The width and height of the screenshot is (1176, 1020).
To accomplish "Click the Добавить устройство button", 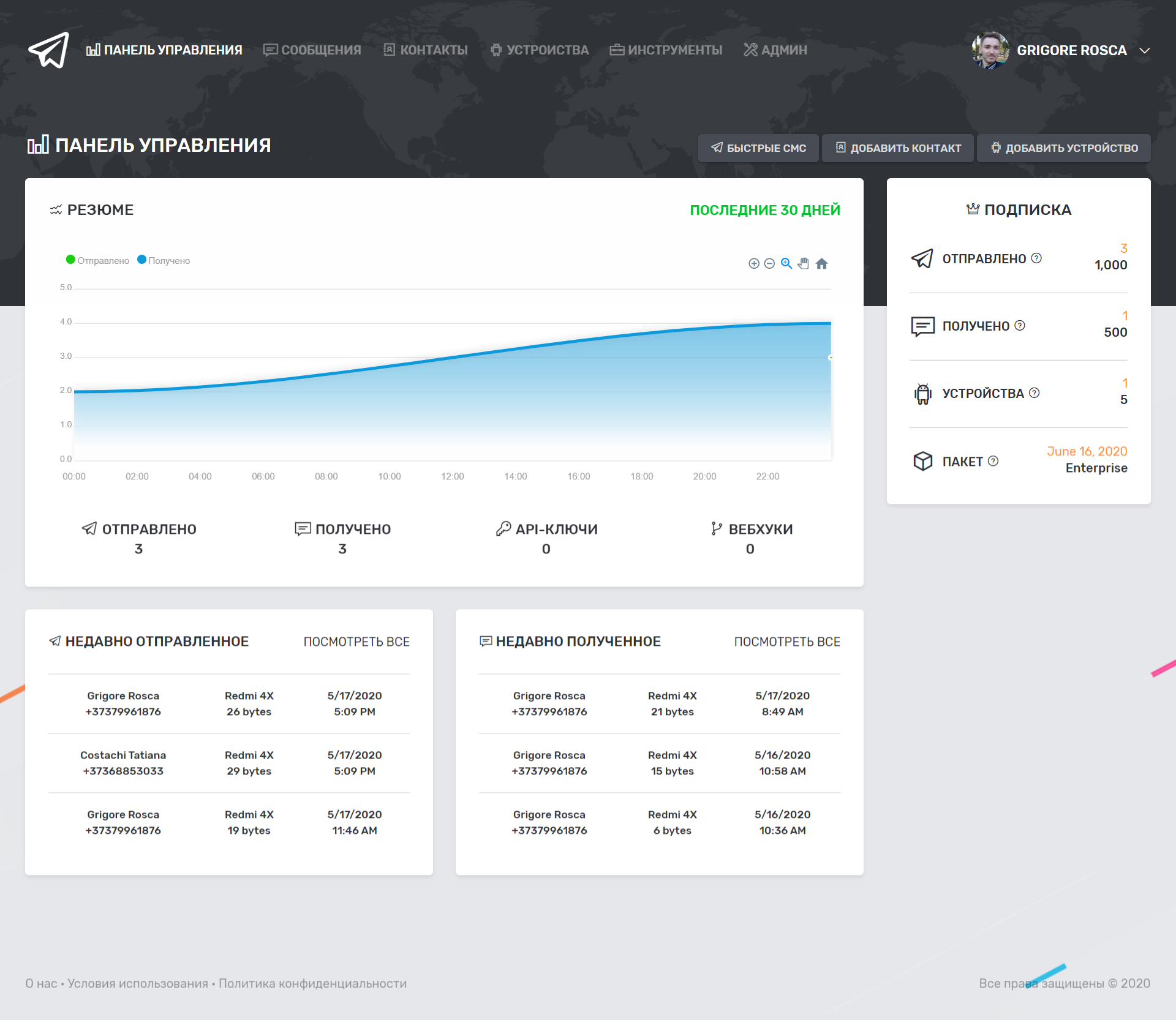I will pyautogui.click(x=1064, y=148).
